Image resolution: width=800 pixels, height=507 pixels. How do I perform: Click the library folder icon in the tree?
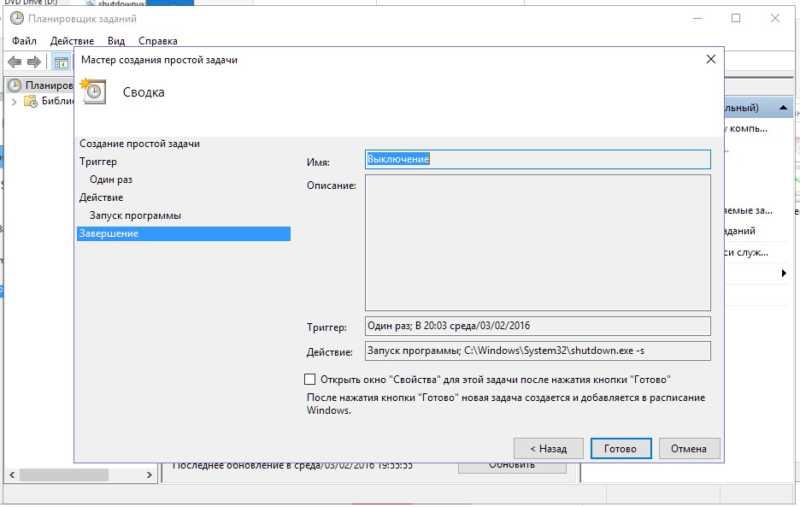click(31, 102)
